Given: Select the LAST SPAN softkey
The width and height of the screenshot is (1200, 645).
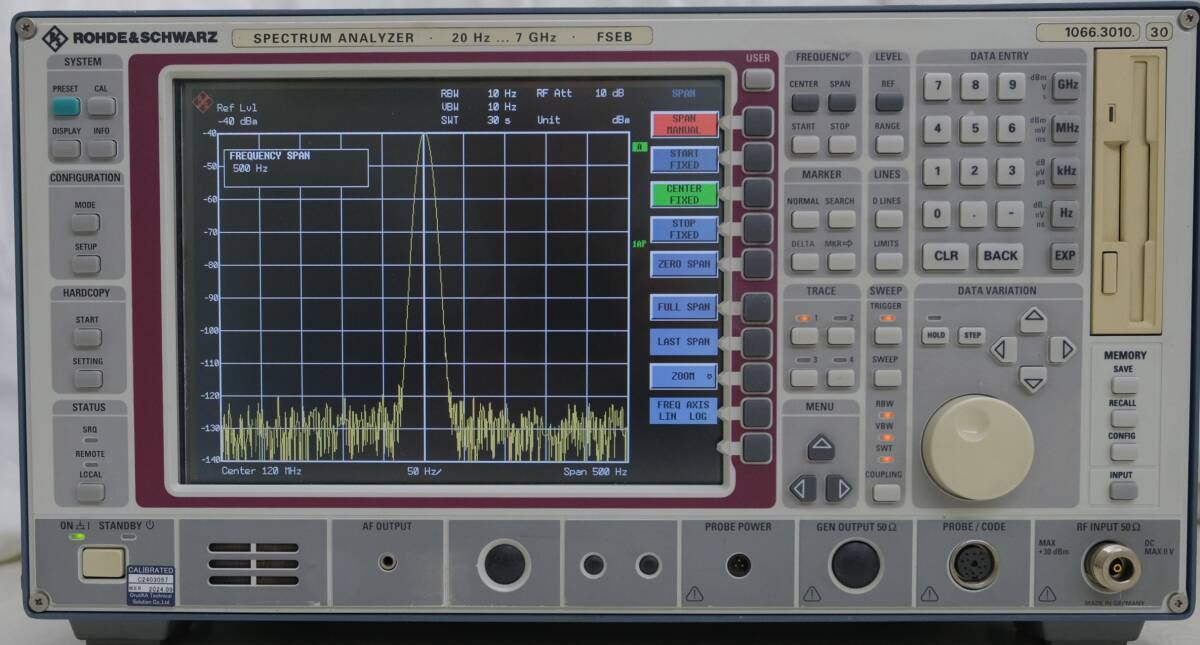Looking at the screenshot, I should (684, 342).
